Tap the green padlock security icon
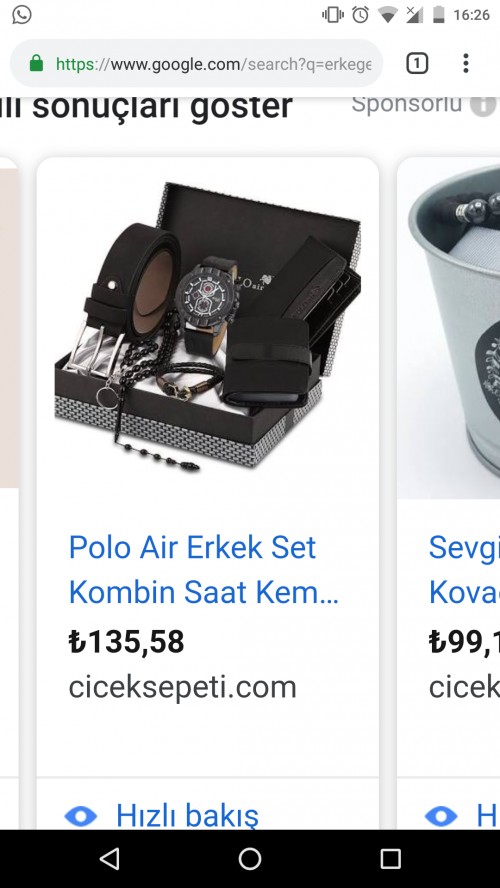 36,63
